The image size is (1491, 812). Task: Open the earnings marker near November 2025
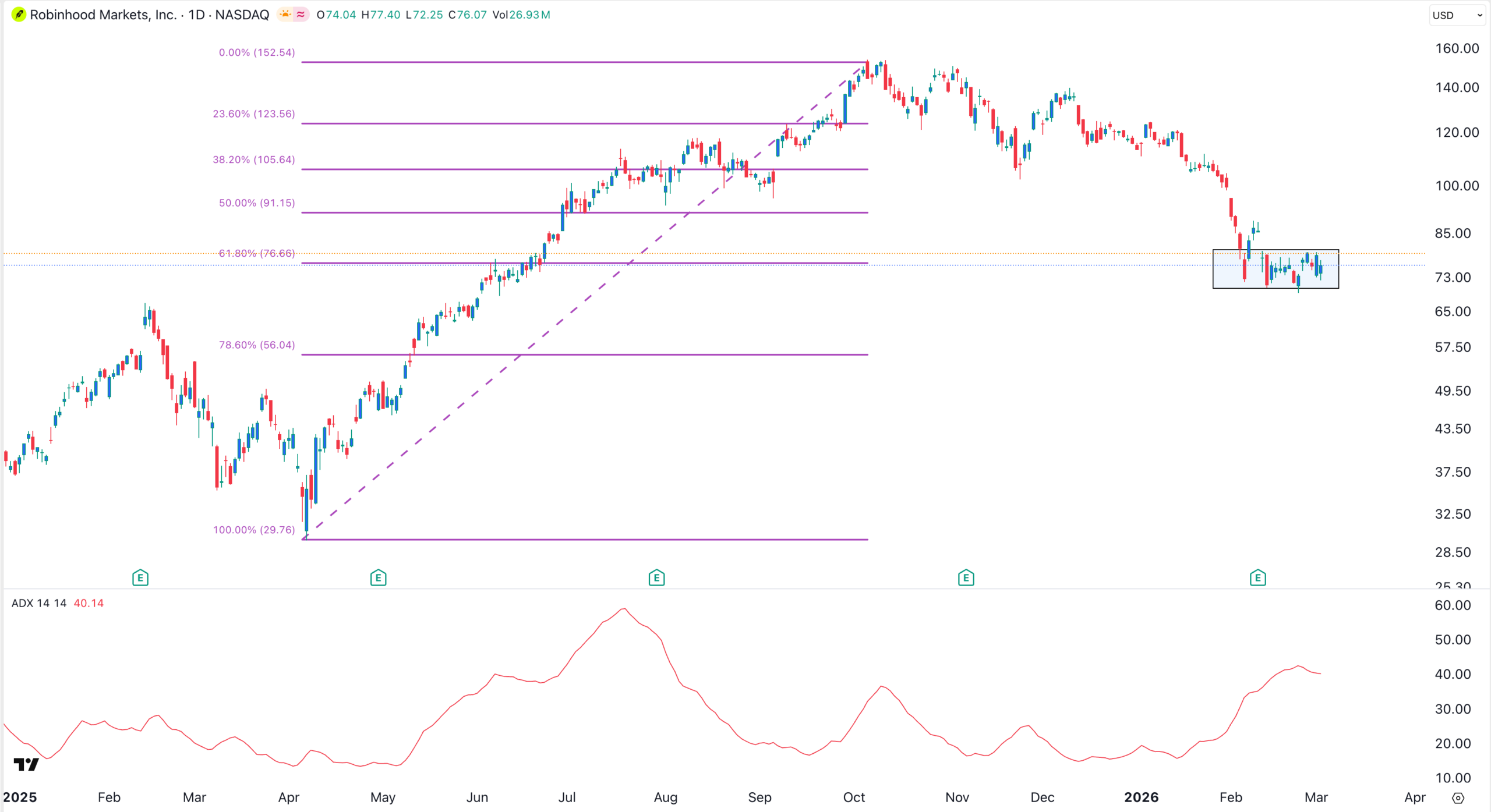click(966, 578)
